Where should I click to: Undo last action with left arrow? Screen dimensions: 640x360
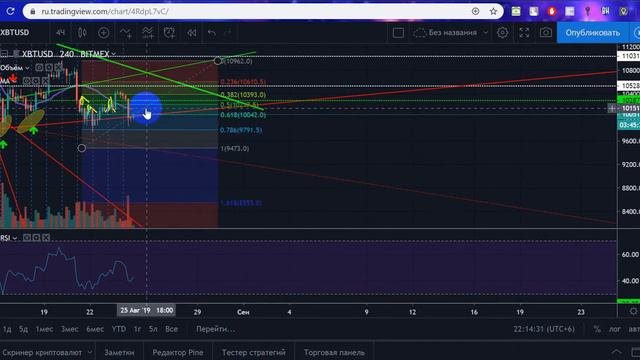click(211, 33)
